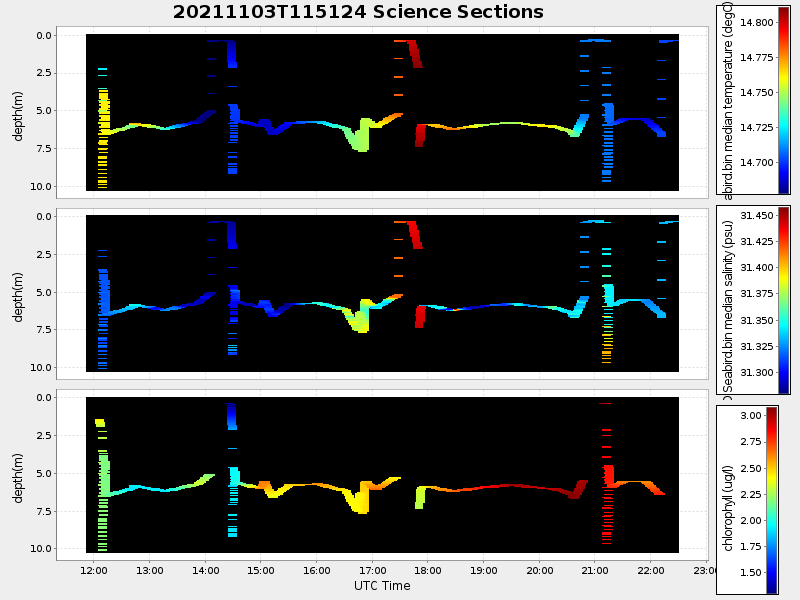Click the 1.75 chlorophyll colorbar tick

[x=751, y=546]
